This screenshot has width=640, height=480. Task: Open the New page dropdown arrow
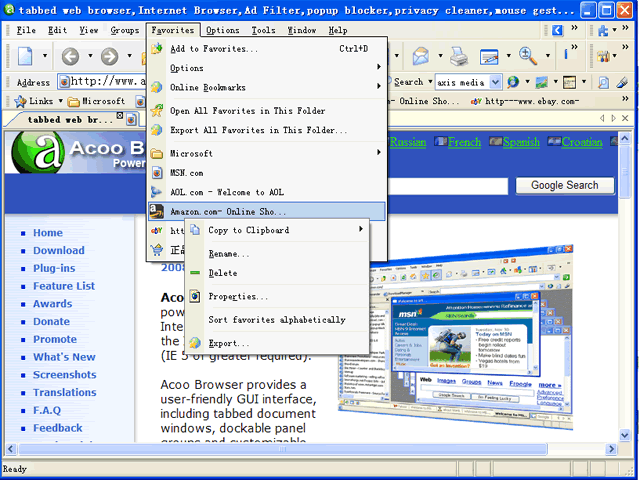pyautogui.click(x=45, y=56)
